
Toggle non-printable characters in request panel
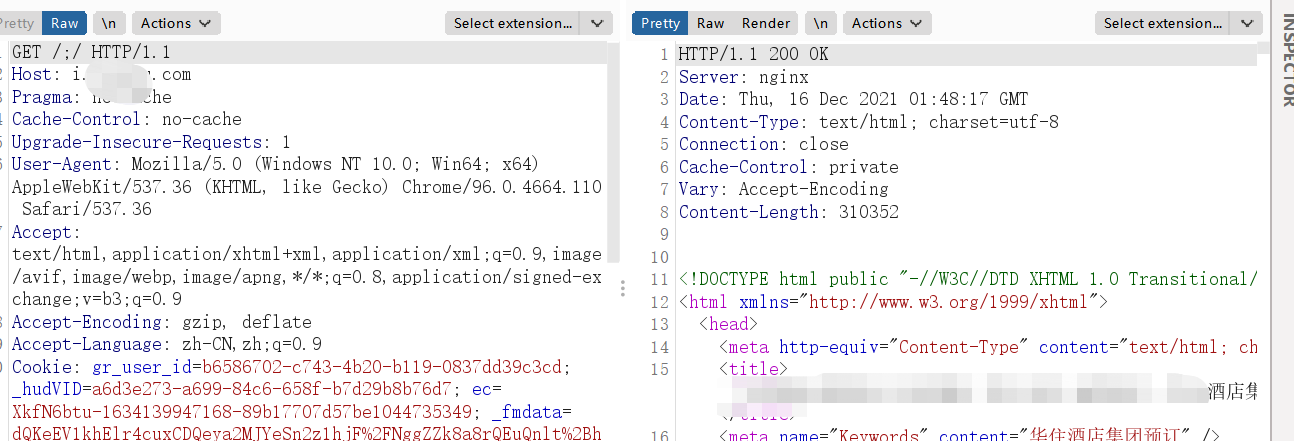[108, 23]
